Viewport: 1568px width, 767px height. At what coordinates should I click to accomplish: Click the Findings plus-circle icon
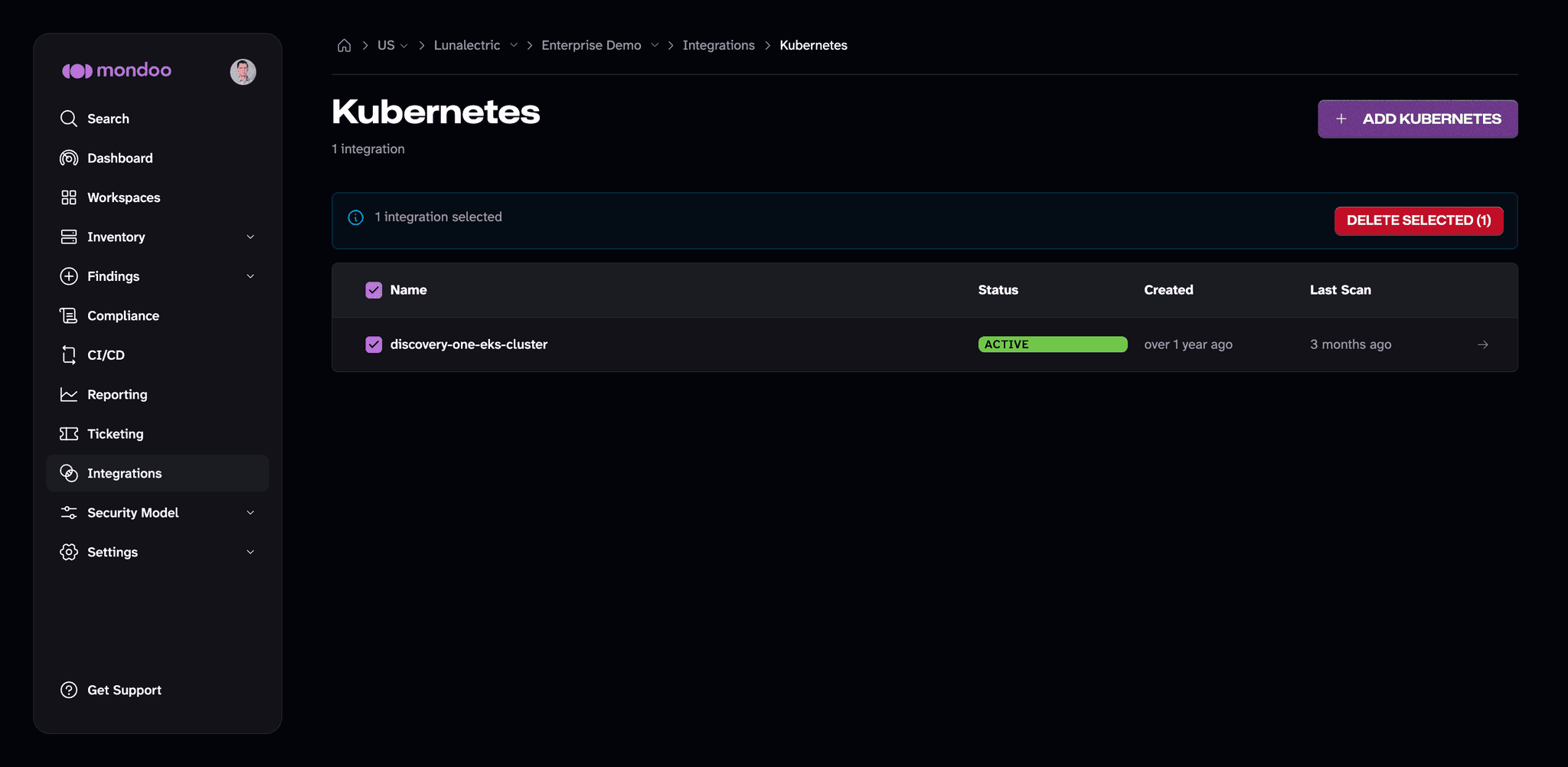[x=69, y=276]
